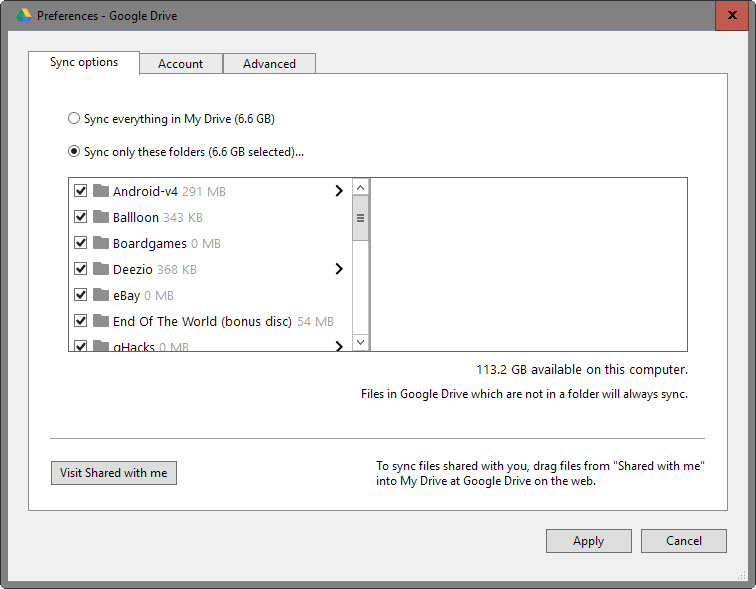Click the Ballloon folder icon
This screenshot has width=756, height=589.
click(101, 217)
